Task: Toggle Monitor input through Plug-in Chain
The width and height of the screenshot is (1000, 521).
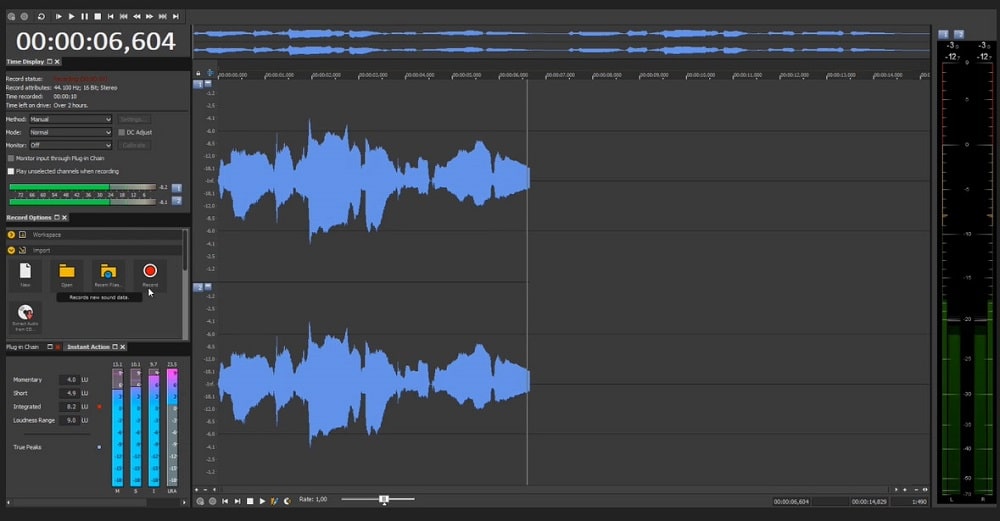Action: tap(11, 158)
